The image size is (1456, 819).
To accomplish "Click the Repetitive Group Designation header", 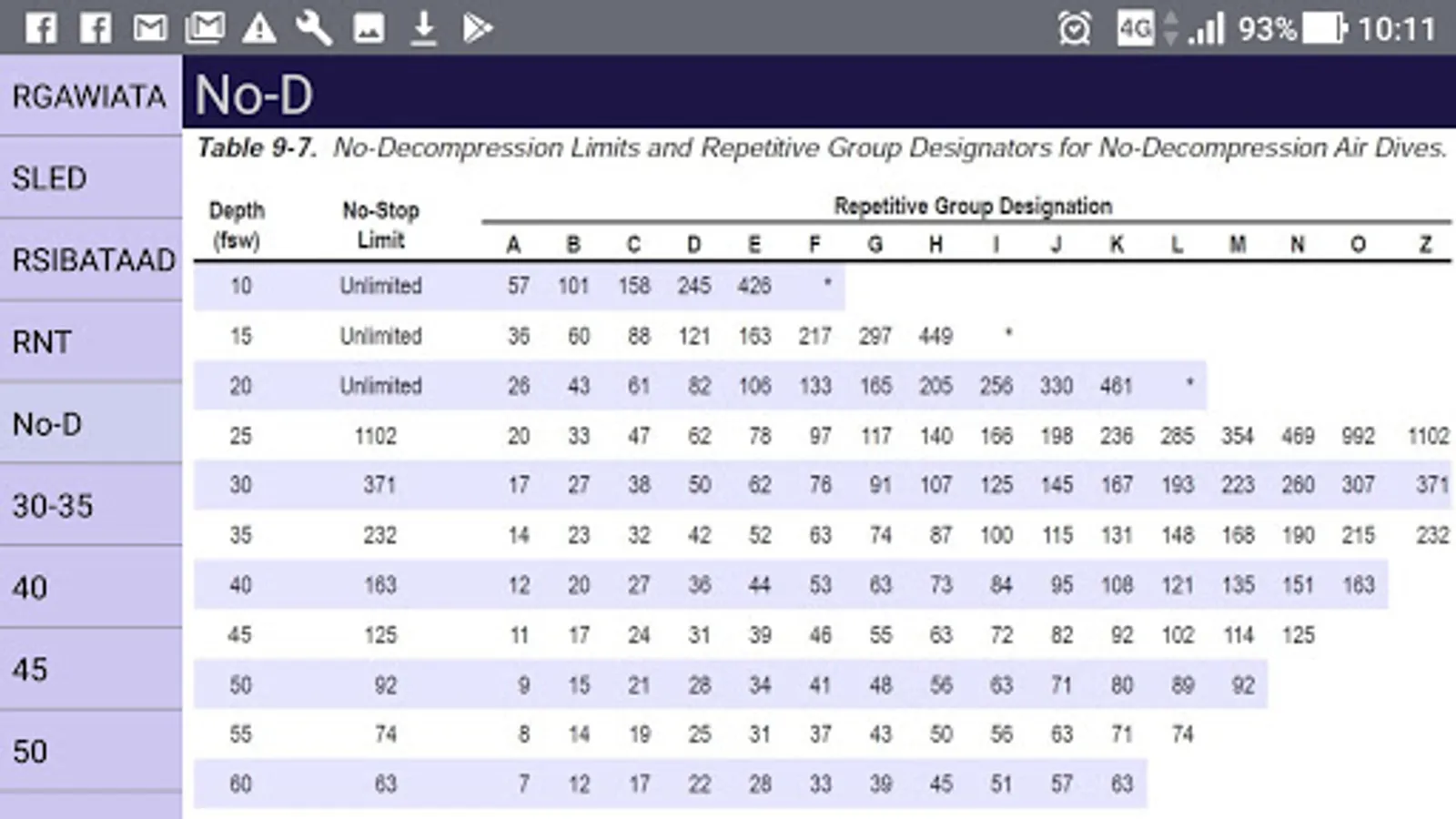I will pos(973,206).
